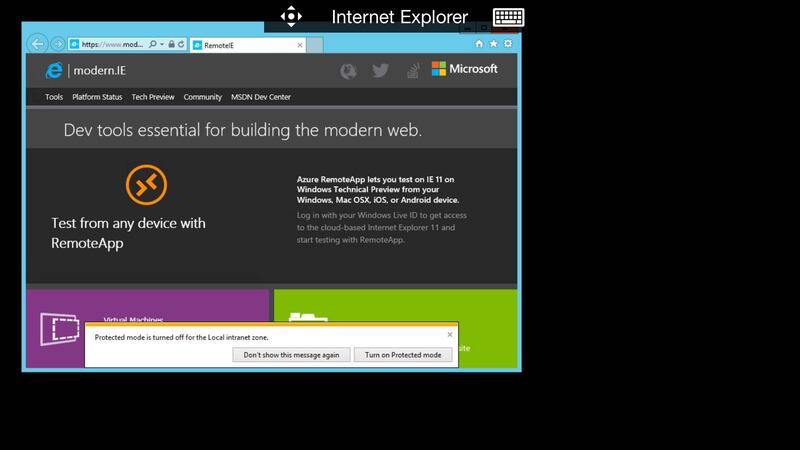
Task: Open a new blank tab
Action: coord(315,45)
